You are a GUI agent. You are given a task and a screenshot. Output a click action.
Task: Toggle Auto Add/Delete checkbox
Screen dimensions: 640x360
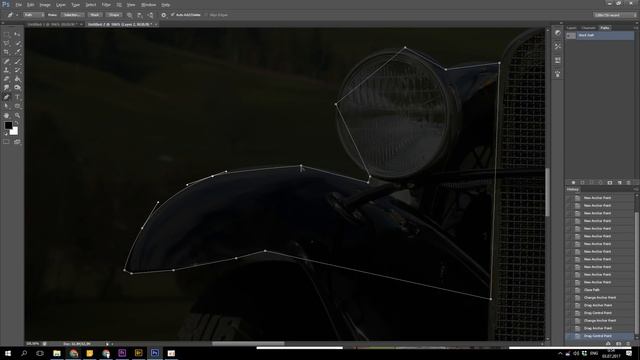[x=173, y=15]
